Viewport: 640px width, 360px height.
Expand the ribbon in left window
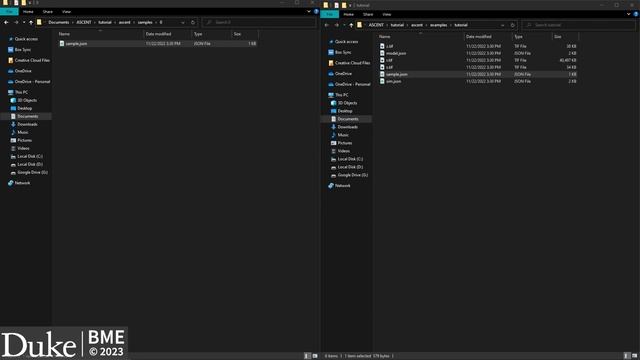309,11
